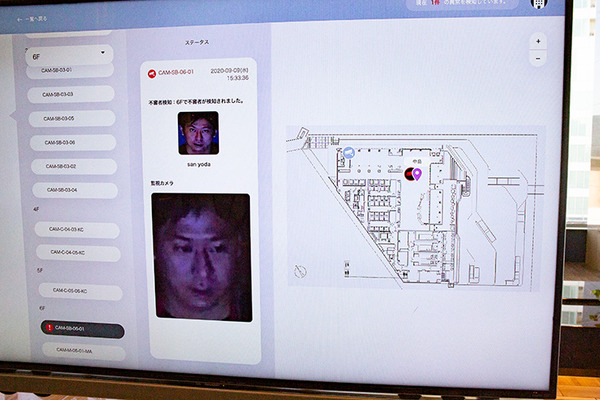Click the purple location pin on map

417,174
